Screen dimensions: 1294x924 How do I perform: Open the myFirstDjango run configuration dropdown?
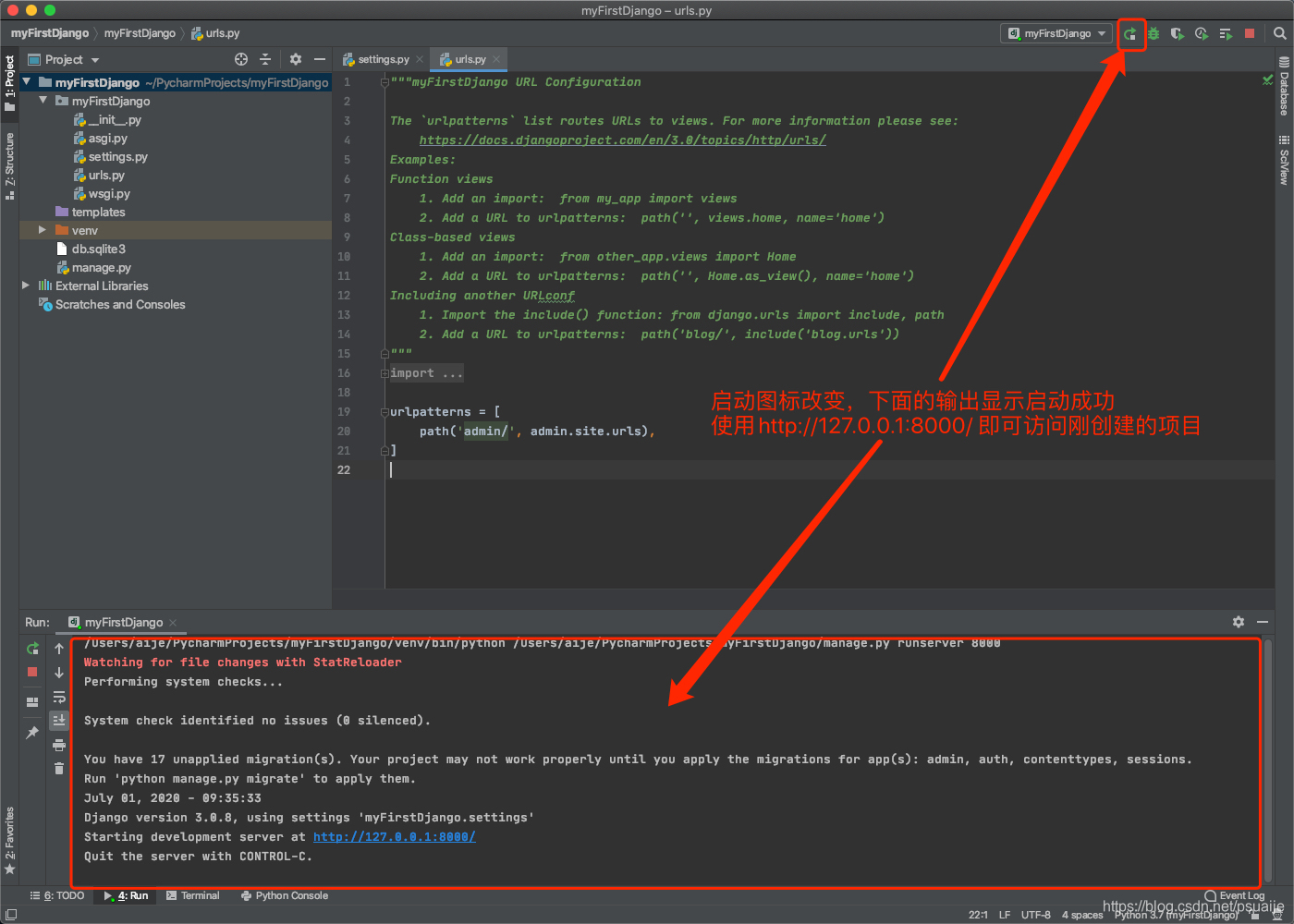click(x=1056, y=33)
